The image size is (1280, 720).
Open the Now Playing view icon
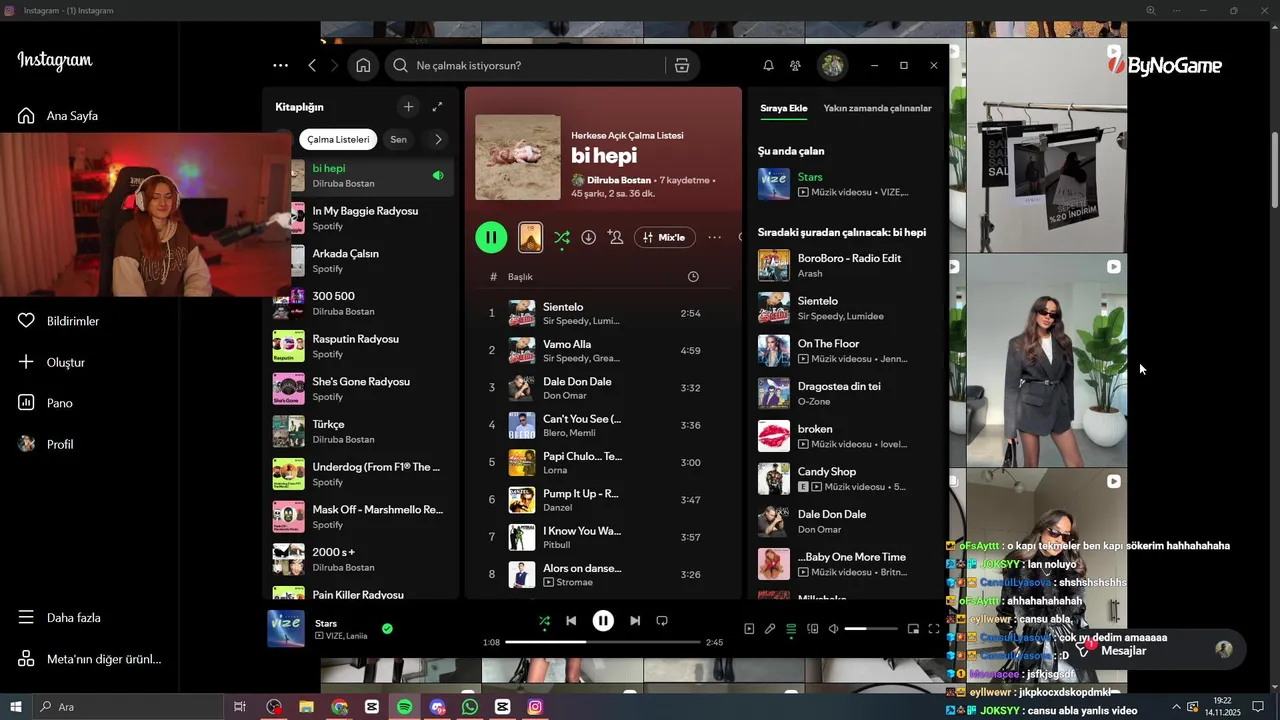click(749, 629)
